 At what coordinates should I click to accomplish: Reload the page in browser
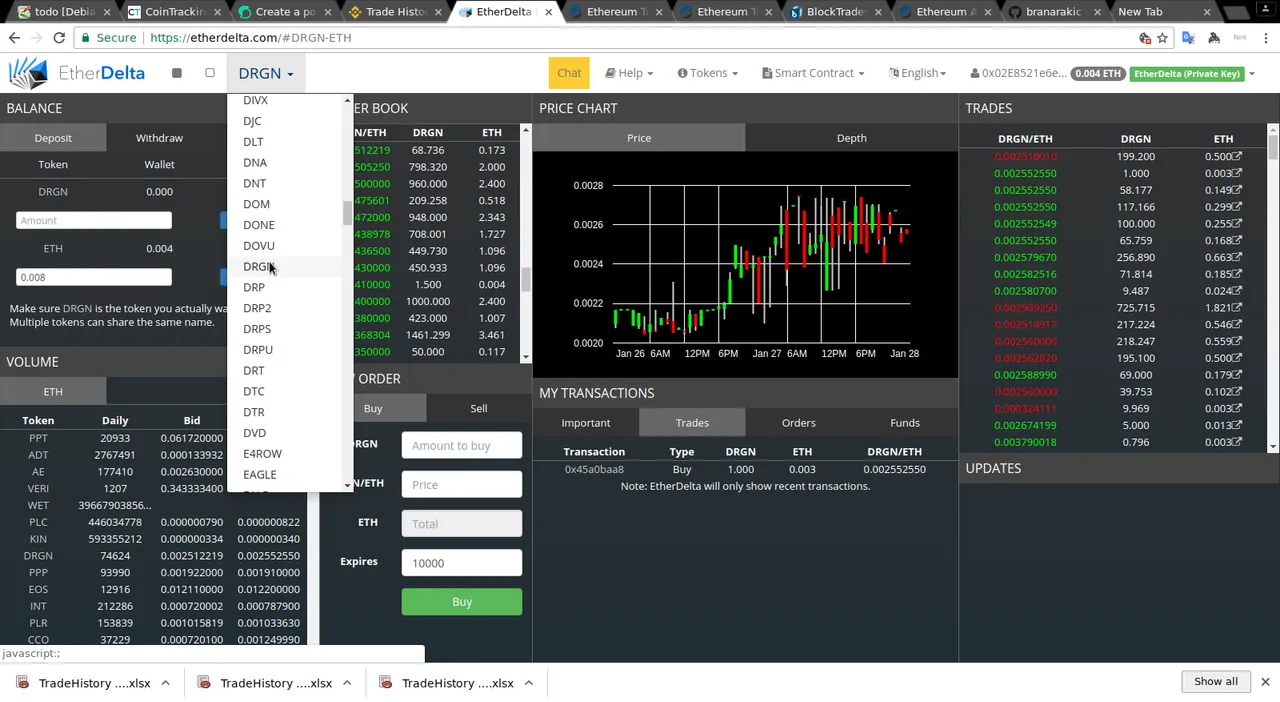tap(59, 37)
